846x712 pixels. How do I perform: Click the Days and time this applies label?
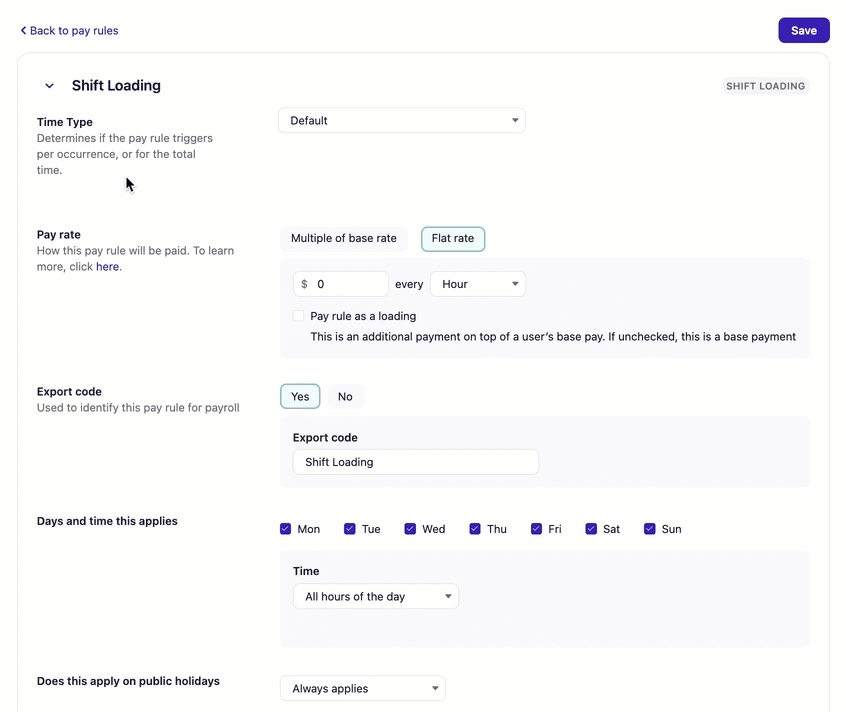(x=107, y=521)
